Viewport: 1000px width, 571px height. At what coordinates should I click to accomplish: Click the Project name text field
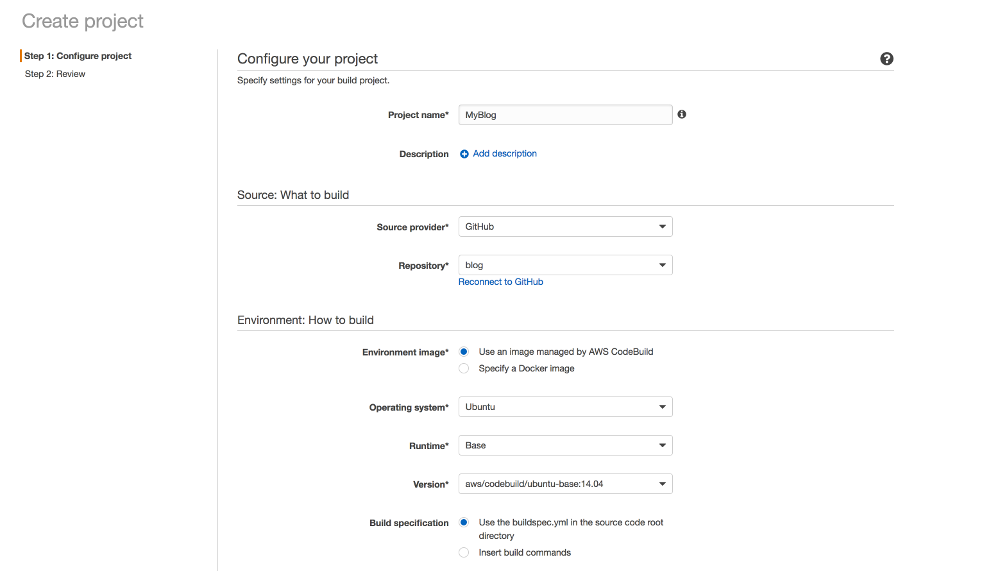click(564, 115)
